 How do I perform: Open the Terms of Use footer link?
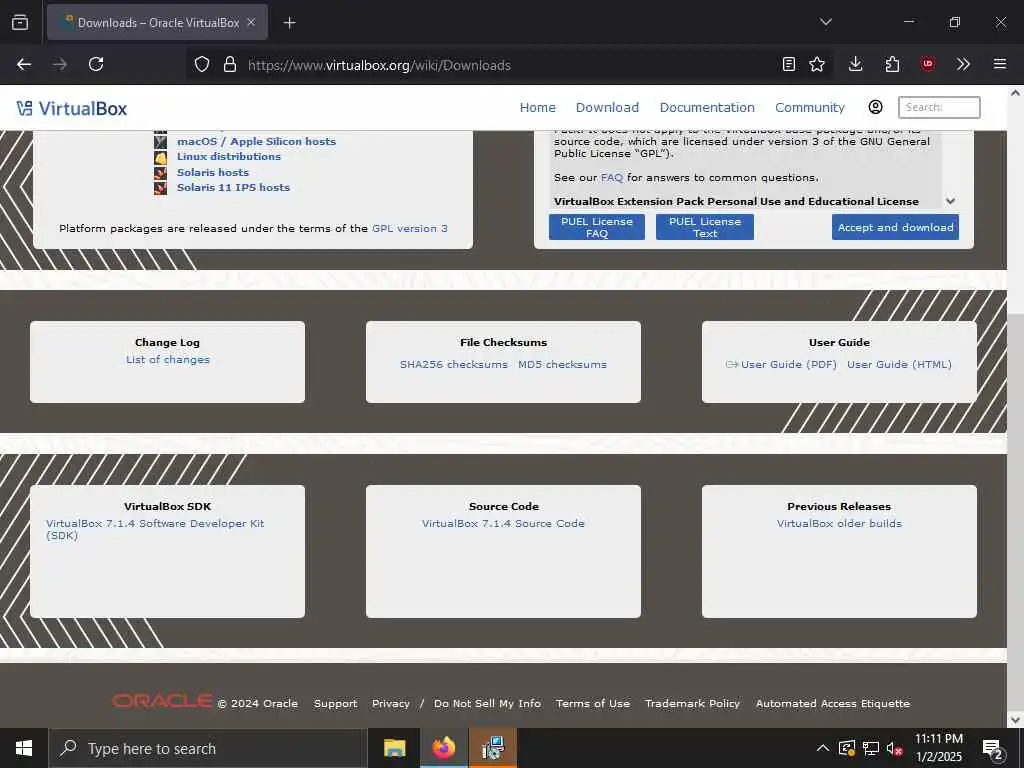click(x=593, y=703)
